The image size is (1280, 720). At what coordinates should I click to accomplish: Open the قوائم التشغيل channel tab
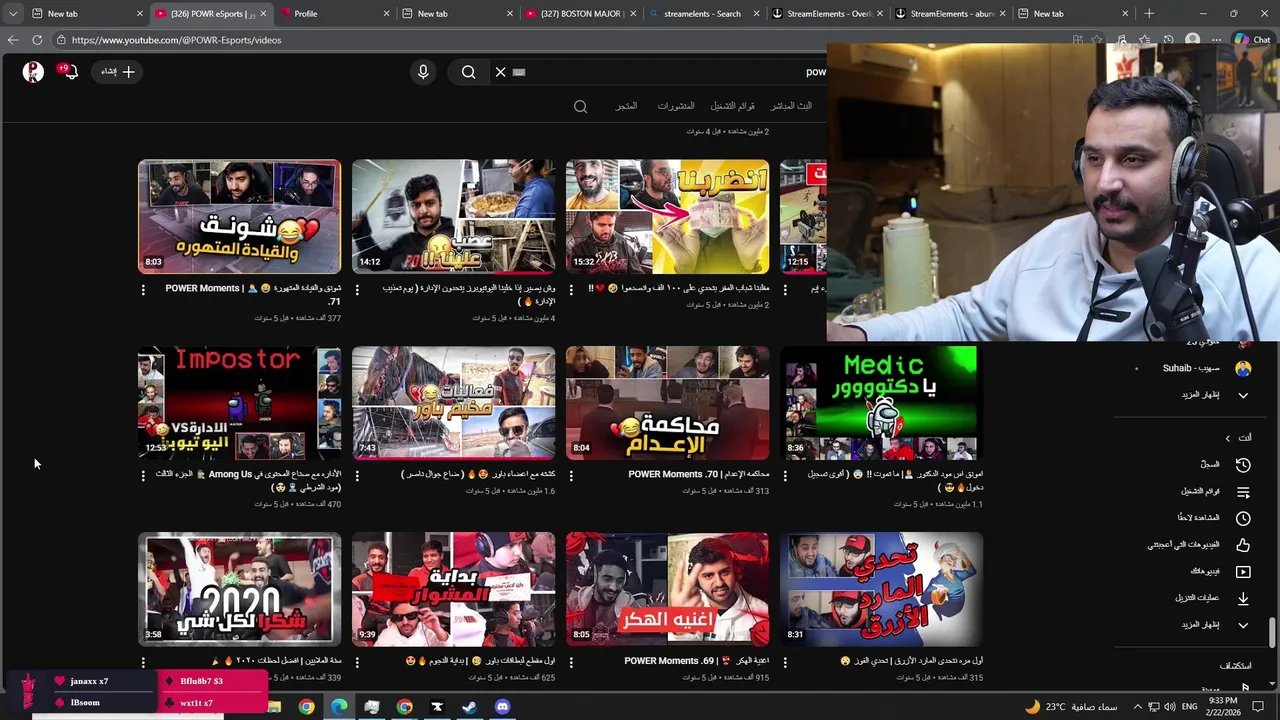[732, 106]
